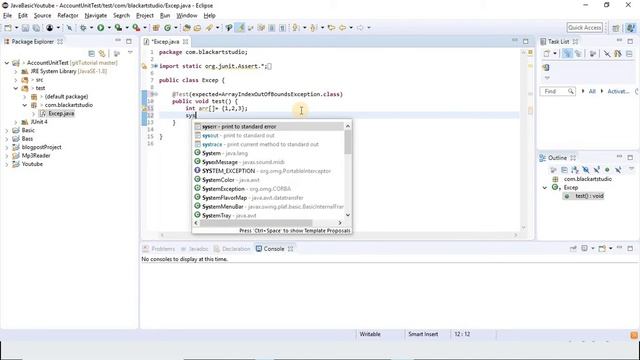The image size is (640, 360).
Task: Collapse Excep class in Outline
Action: (x=544, y=188)
